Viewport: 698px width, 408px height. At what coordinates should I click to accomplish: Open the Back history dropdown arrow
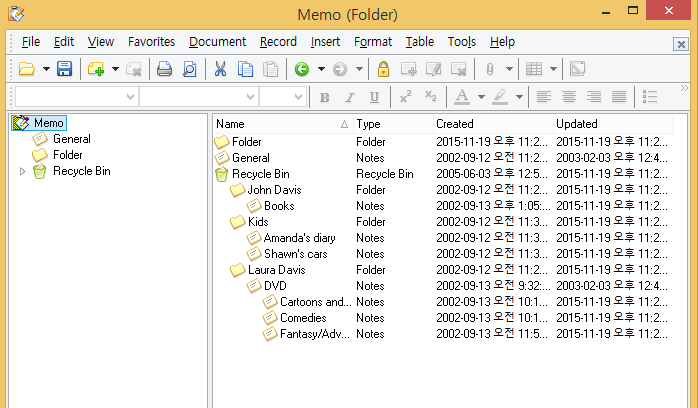pyautogui.click(x=321, y=69)
